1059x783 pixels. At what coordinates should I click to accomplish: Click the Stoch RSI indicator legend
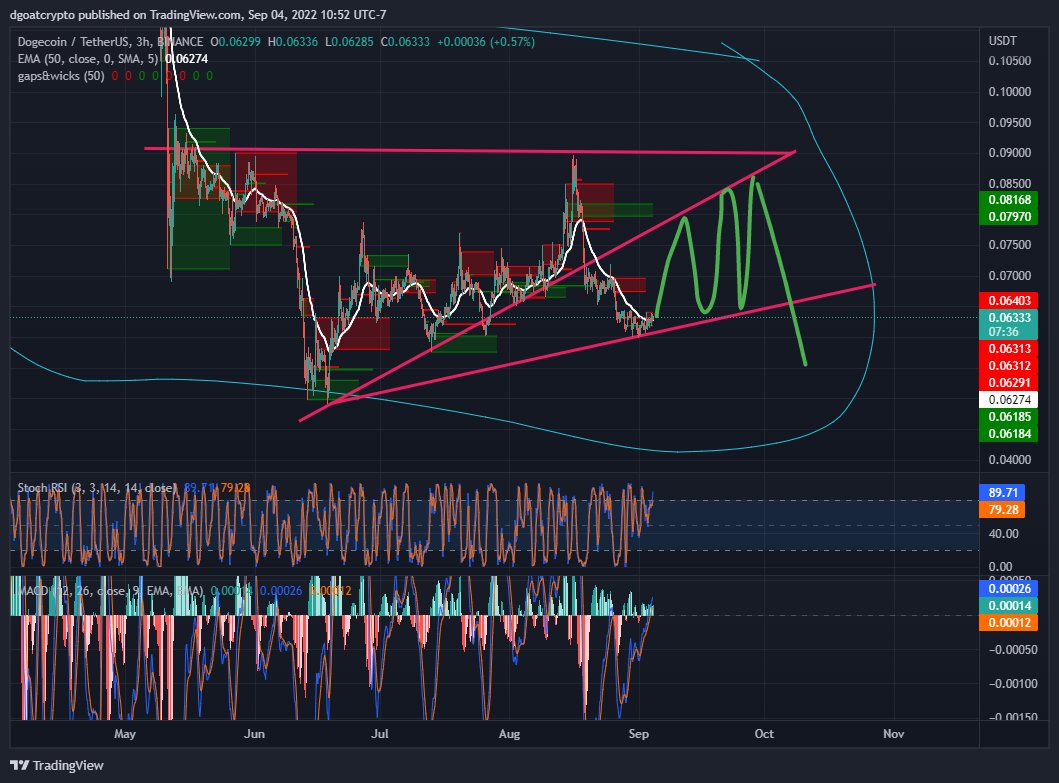(97, 488)
